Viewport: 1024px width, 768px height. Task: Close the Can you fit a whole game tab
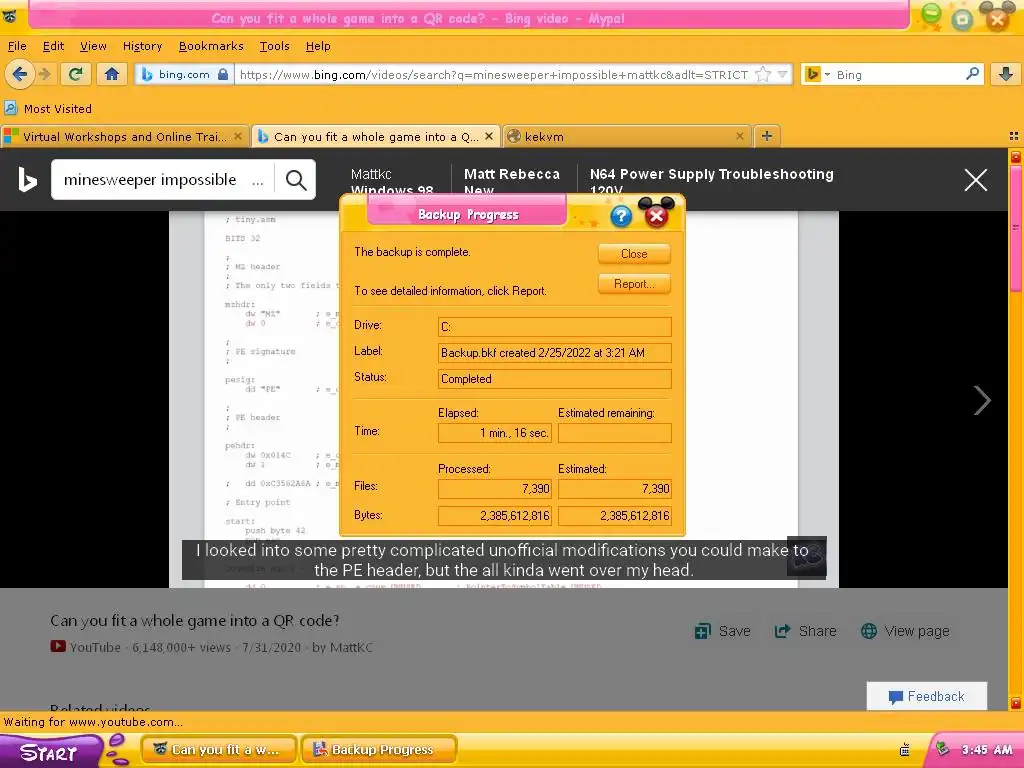point(488,136)
